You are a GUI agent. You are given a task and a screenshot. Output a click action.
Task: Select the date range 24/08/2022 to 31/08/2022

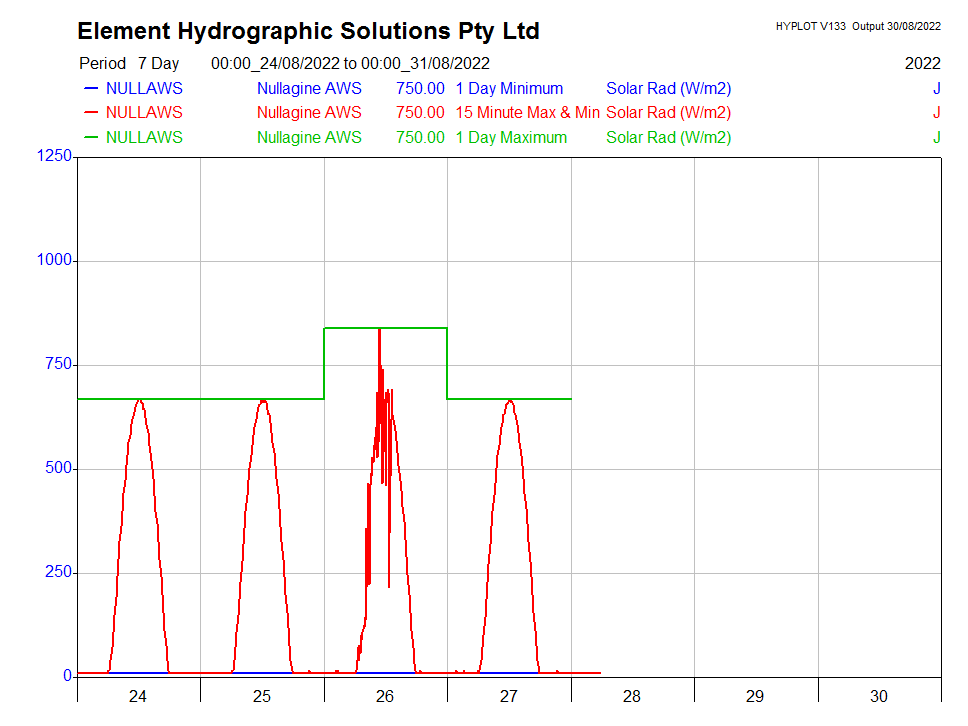click(x=350, y=64)
